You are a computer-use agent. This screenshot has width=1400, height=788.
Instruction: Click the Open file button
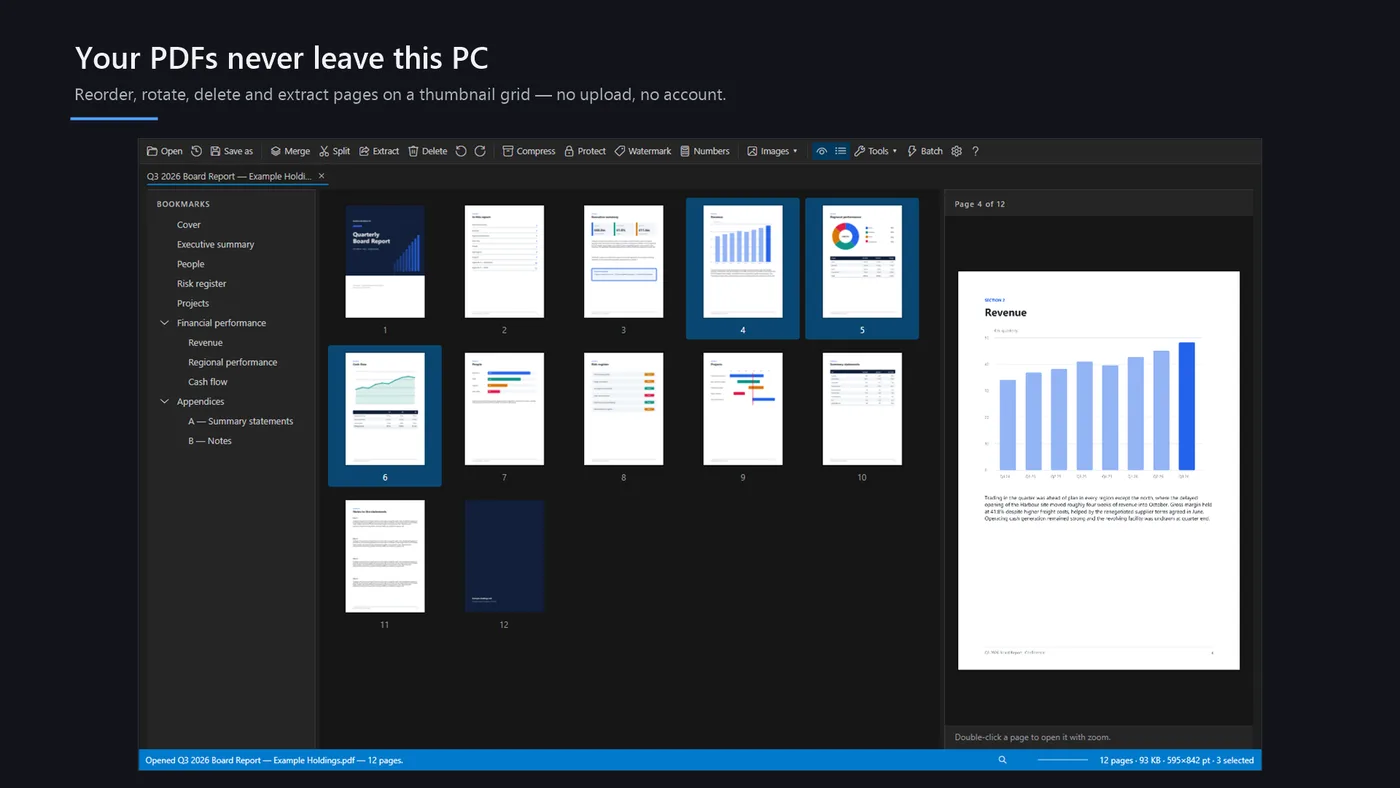pyautogui.click(x=165, y=151)
